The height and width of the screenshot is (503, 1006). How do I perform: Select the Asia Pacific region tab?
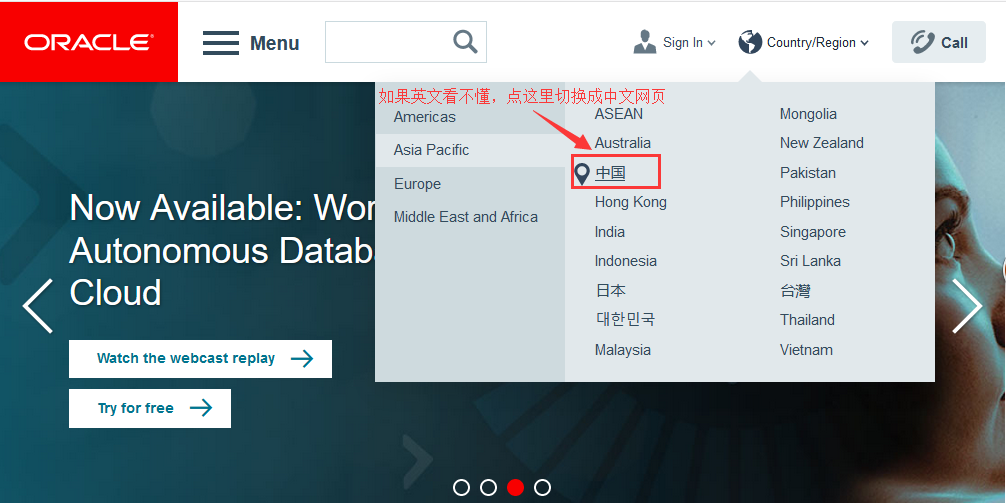tap(431, 150)
